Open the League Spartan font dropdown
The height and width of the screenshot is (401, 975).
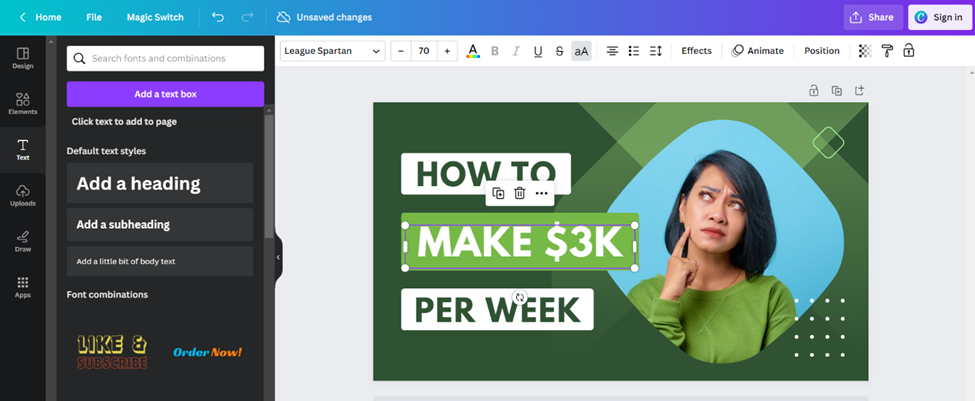coord(333,51)
